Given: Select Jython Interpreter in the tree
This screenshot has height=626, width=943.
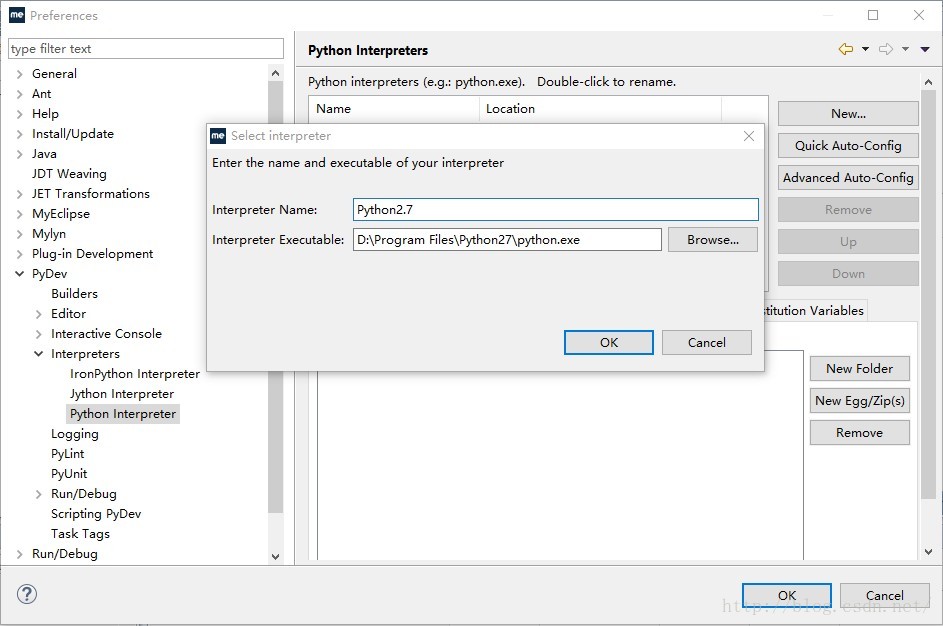Looking at the screenshot, I should [122, 394].
